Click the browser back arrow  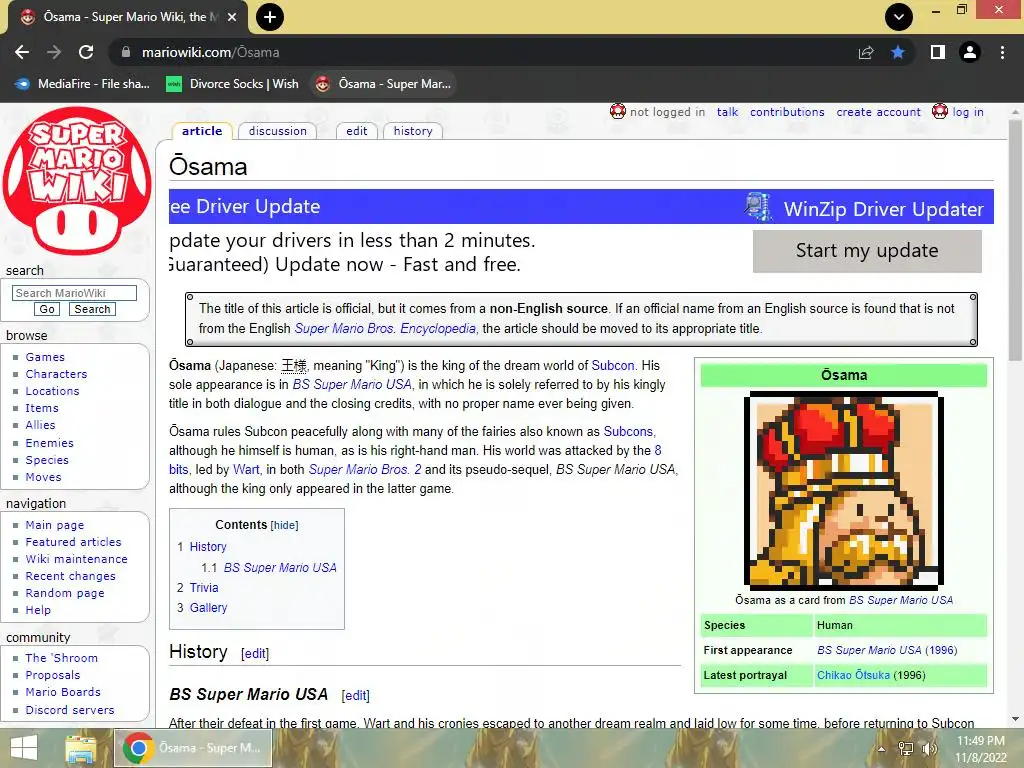[22, 52]
